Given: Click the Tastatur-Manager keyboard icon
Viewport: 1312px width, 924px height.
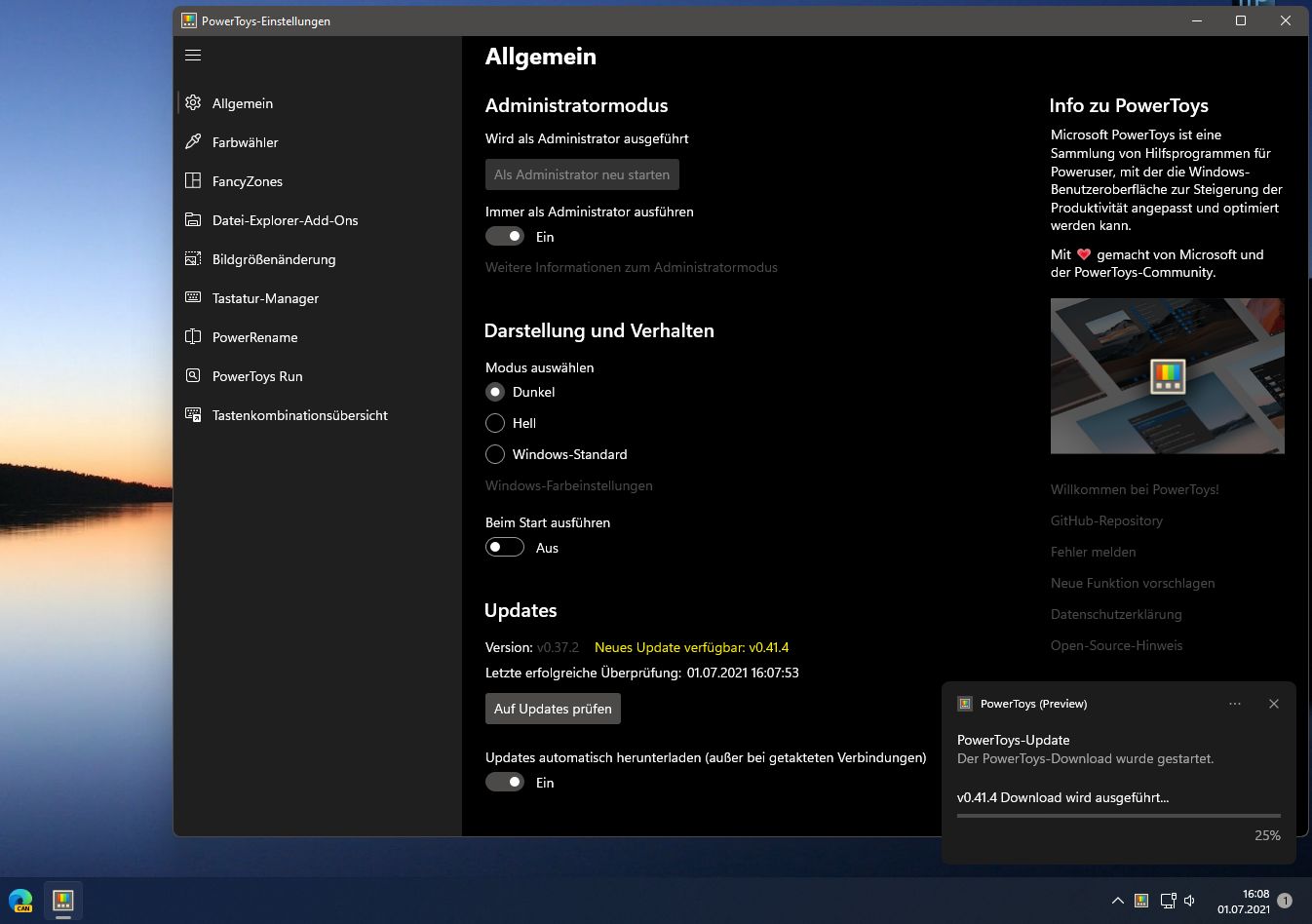Looking at the screenshot, I should (193, 297).
